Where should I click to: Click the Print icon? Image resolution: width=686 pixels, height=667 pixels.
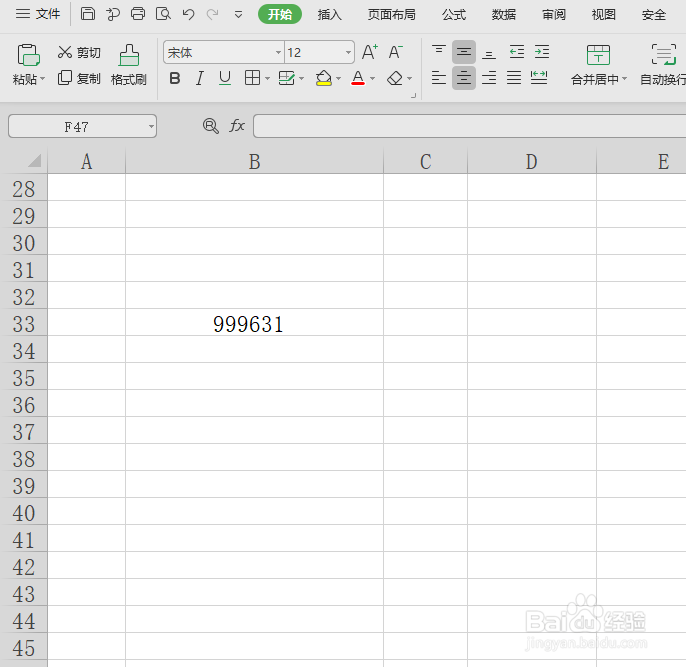point(138,14)
